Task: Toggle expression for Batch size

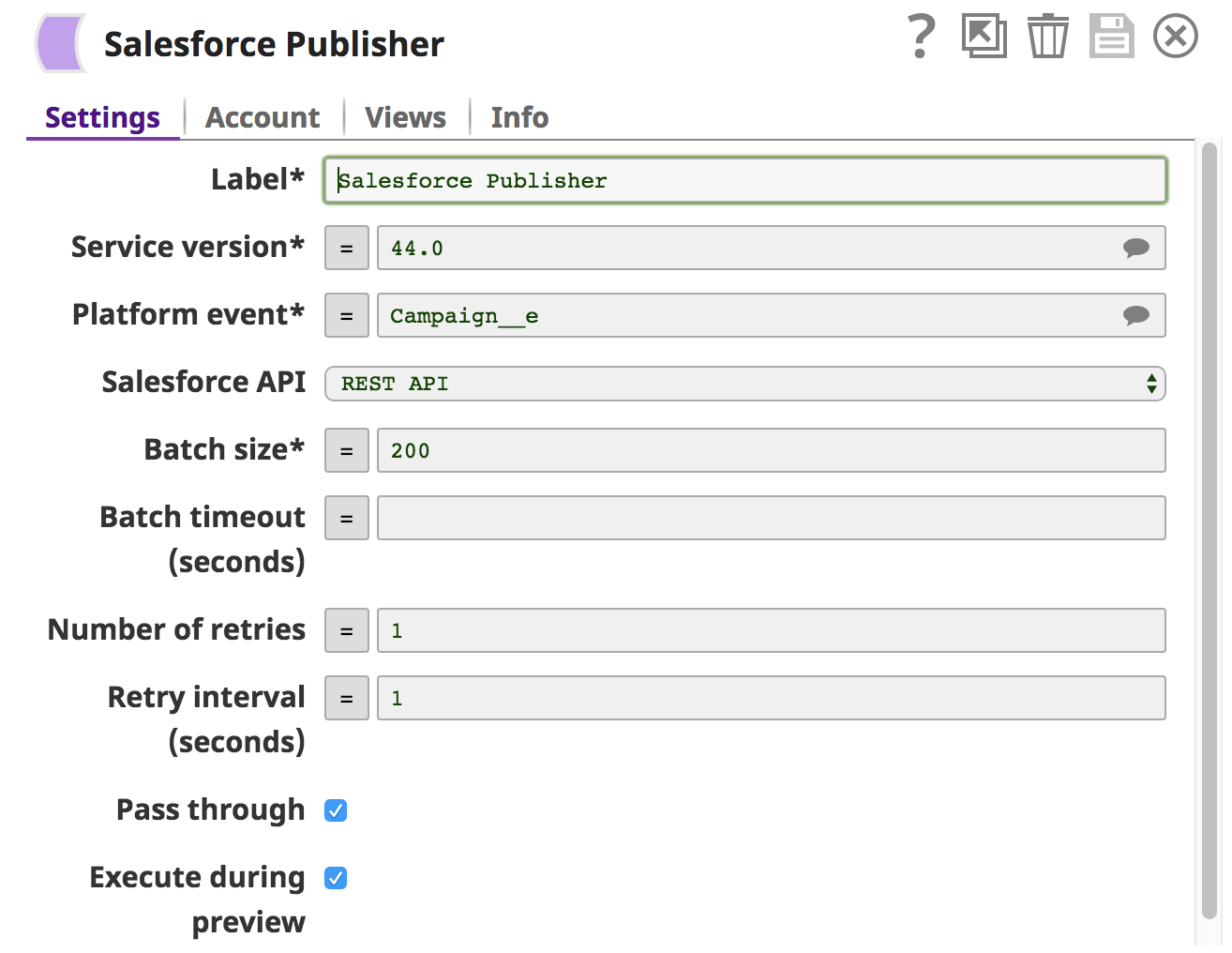Action: click(347, 450)
